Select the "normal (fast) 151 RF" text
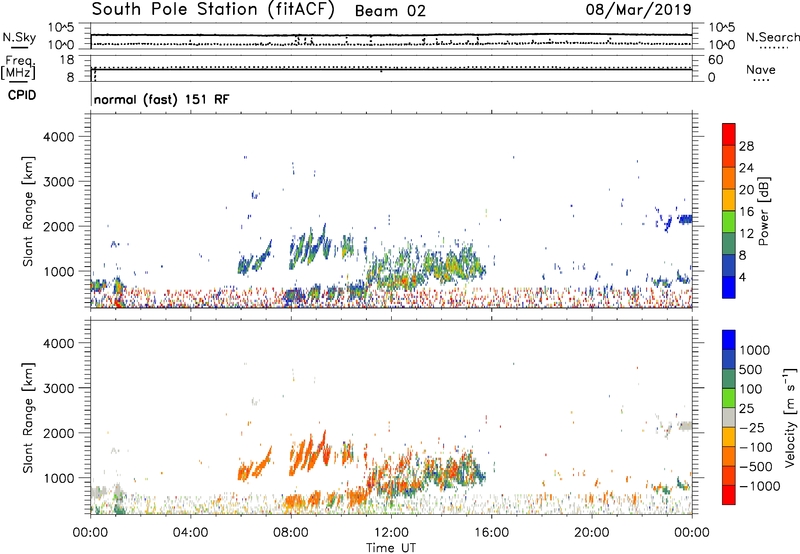The width and height of the screenshot is (800, 554). pos(162,99)
